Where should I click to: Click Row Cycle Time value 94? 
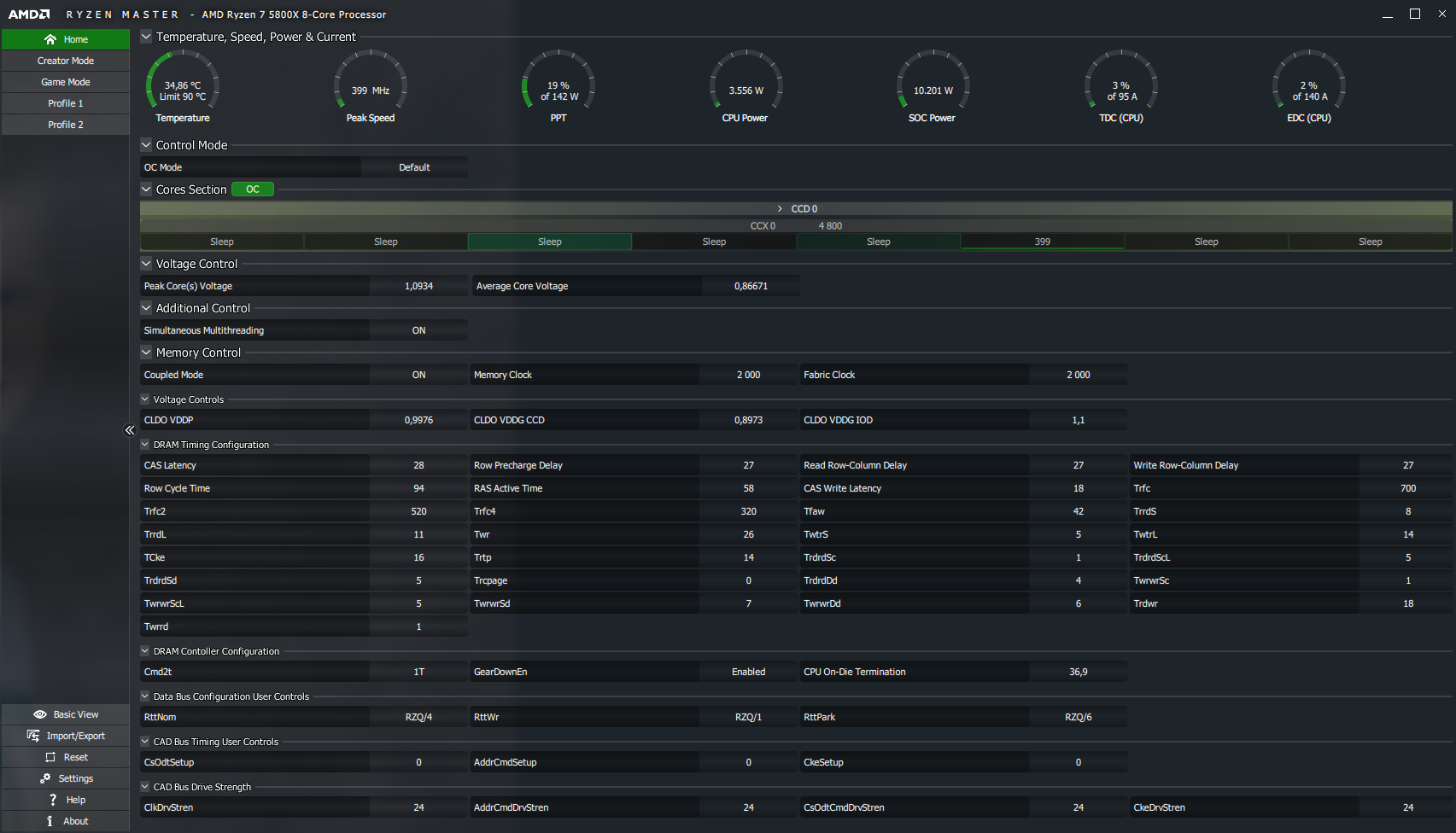point(418,488)
